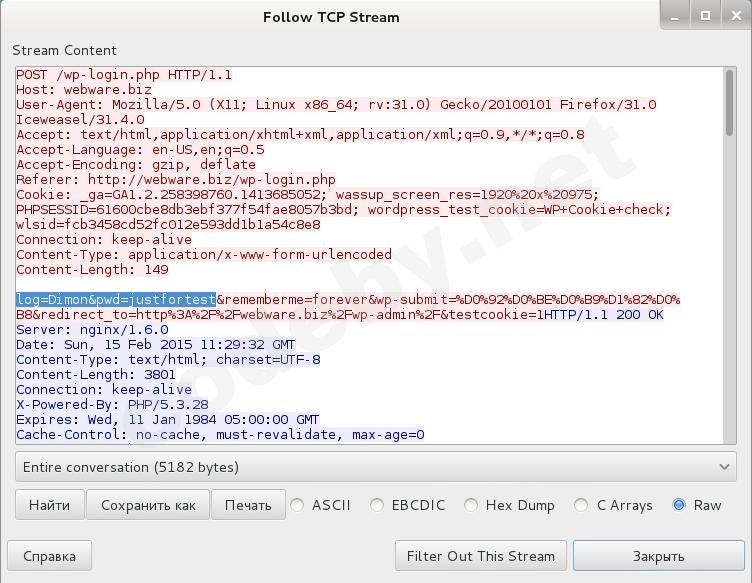Click the 'Content-Type: application/x-www-form-urlencoded' line
The width and height of the screenshot is (752, 583).
point(204,254)
